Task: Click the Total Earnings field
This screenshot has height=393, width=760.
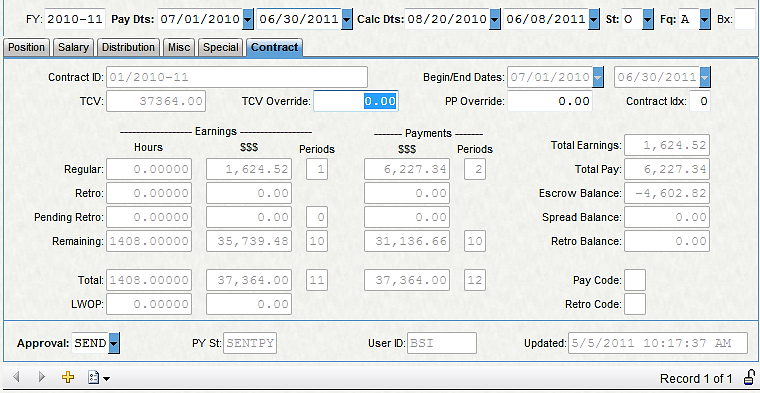Action: [667, 145]
